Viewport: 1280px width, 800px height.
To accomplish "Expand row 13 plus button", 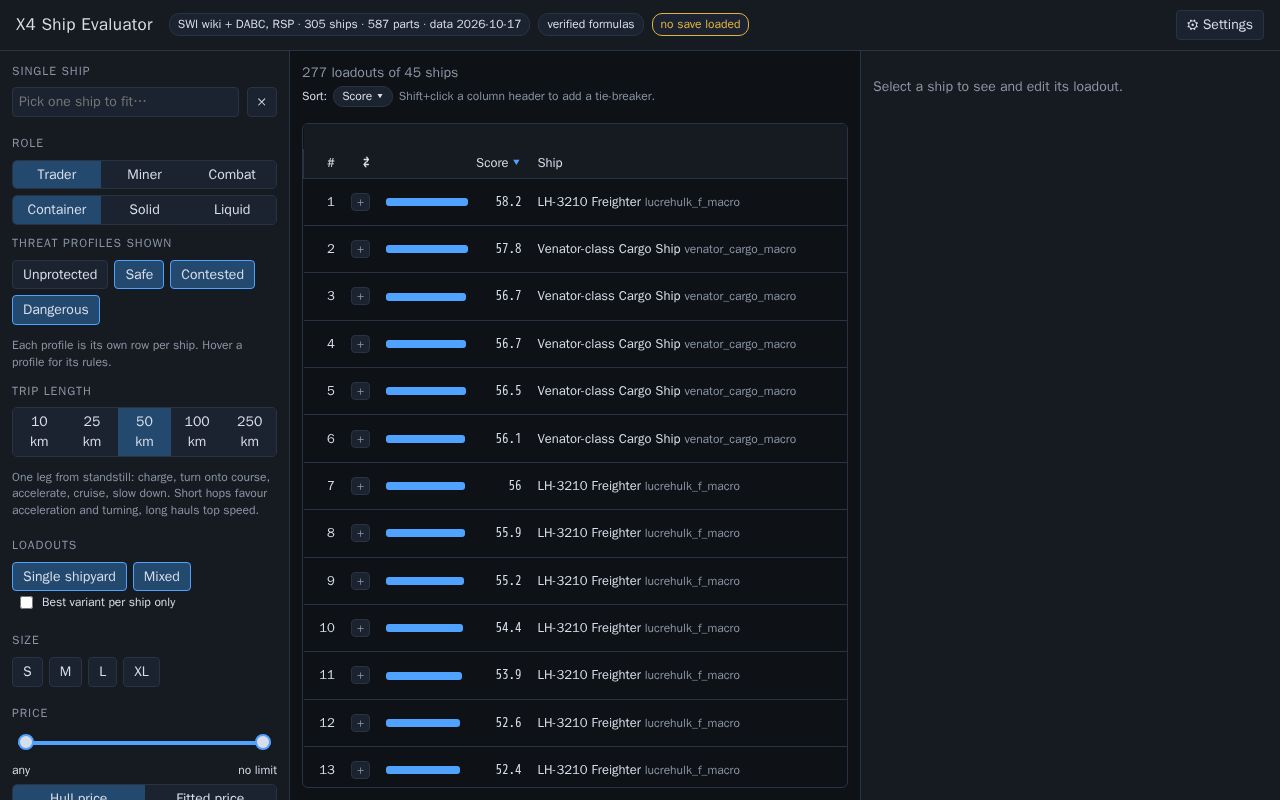I will (361, 770).
